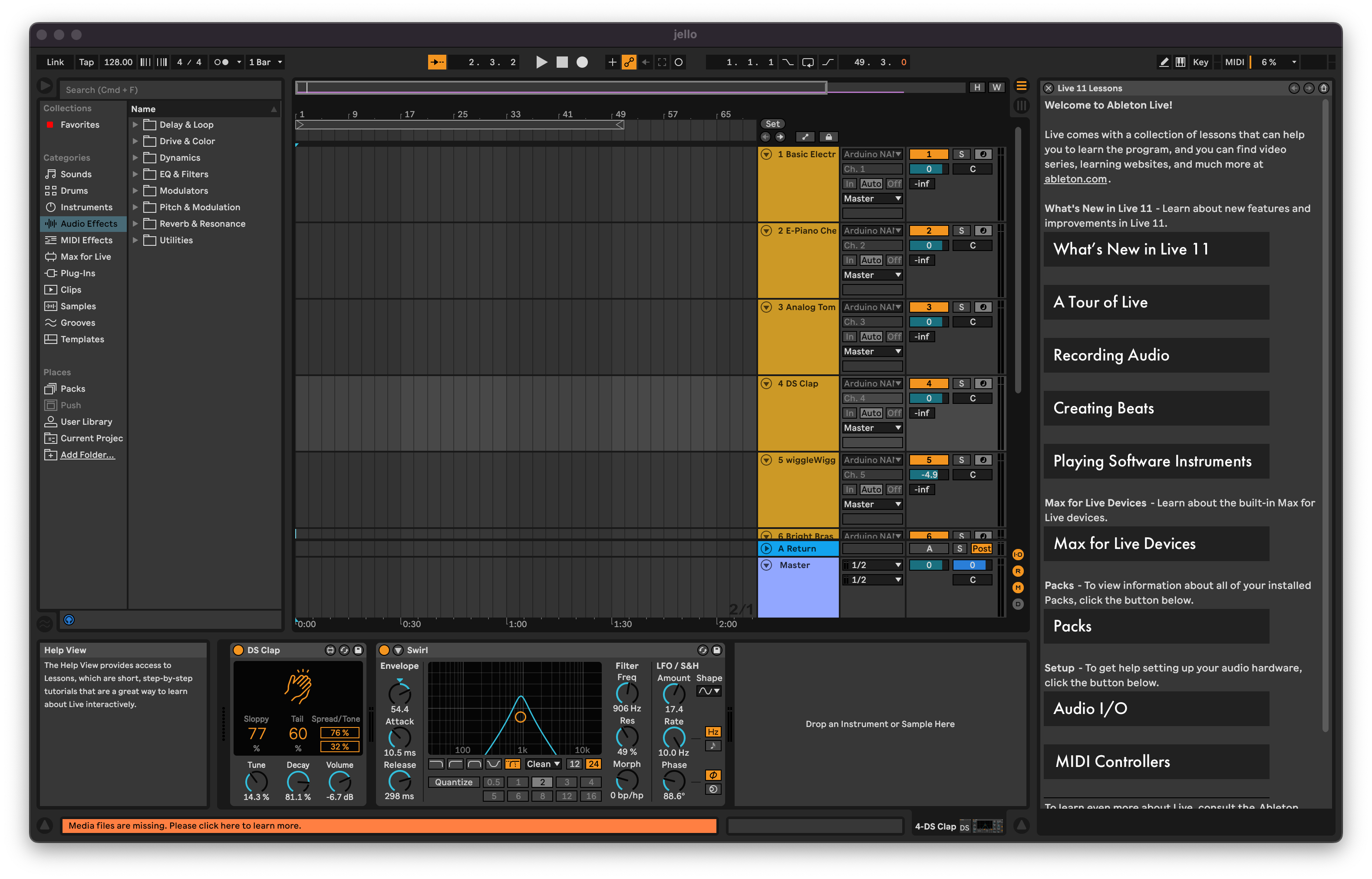Solo track 2 E-Piano Che
The width and height of the screenshot is (1372, 879).
pos(961,231)
